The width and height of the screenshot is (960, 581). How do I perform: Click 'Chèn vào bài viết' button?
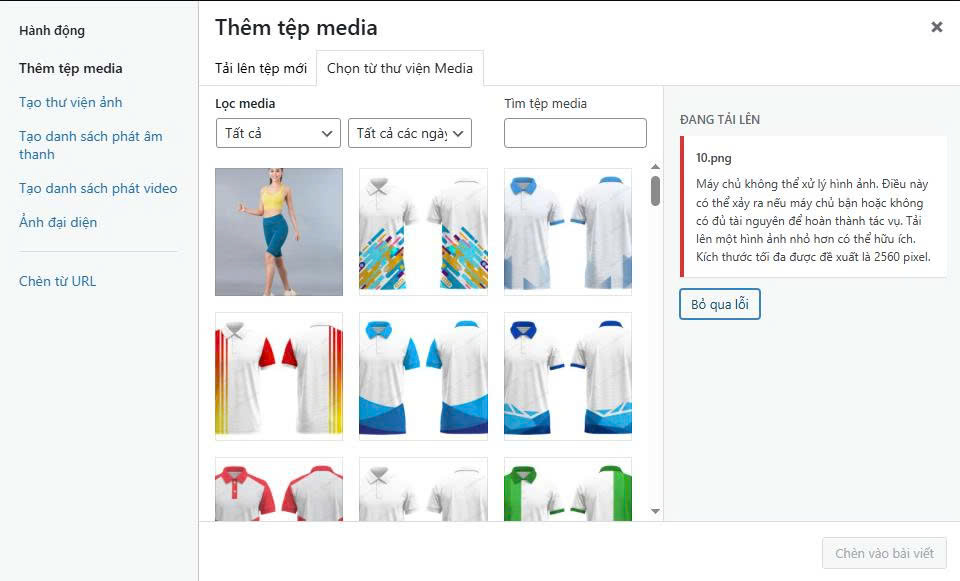884,553
